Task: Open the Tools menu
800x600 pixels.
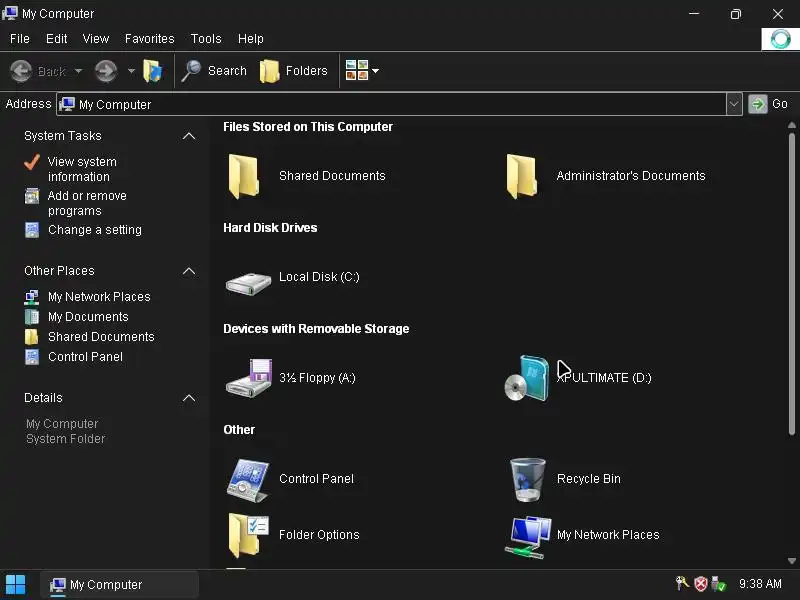Action: click(x=206, y=39)
